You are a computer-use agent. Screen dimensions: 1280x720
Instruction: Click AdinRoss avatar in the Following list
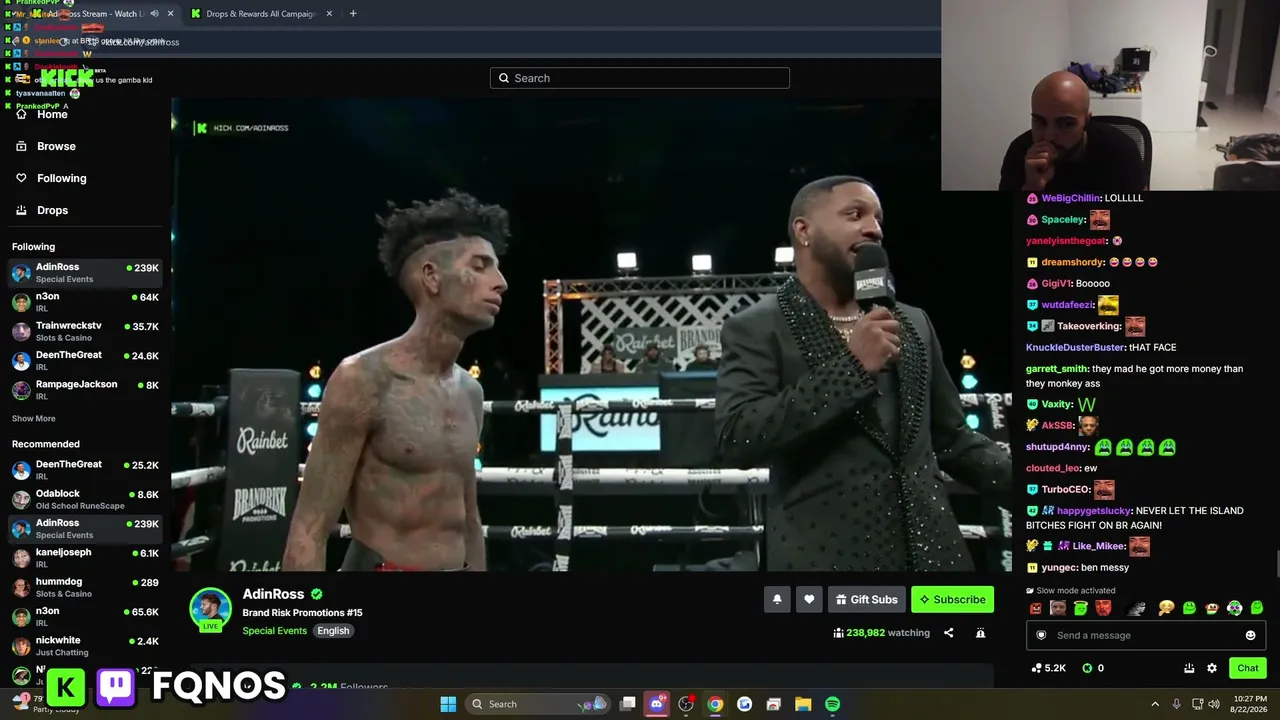tap(21, 273)
